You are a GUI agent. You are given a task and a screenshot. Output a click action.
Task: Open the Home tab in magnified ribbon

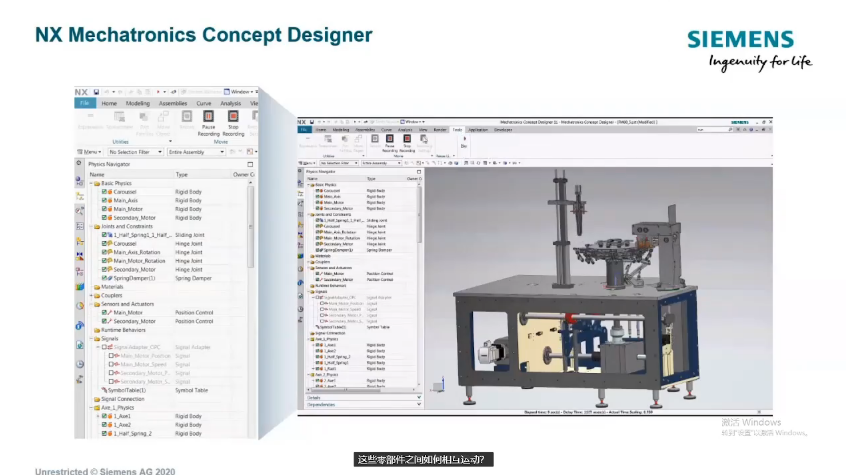[x=109, y=103]
